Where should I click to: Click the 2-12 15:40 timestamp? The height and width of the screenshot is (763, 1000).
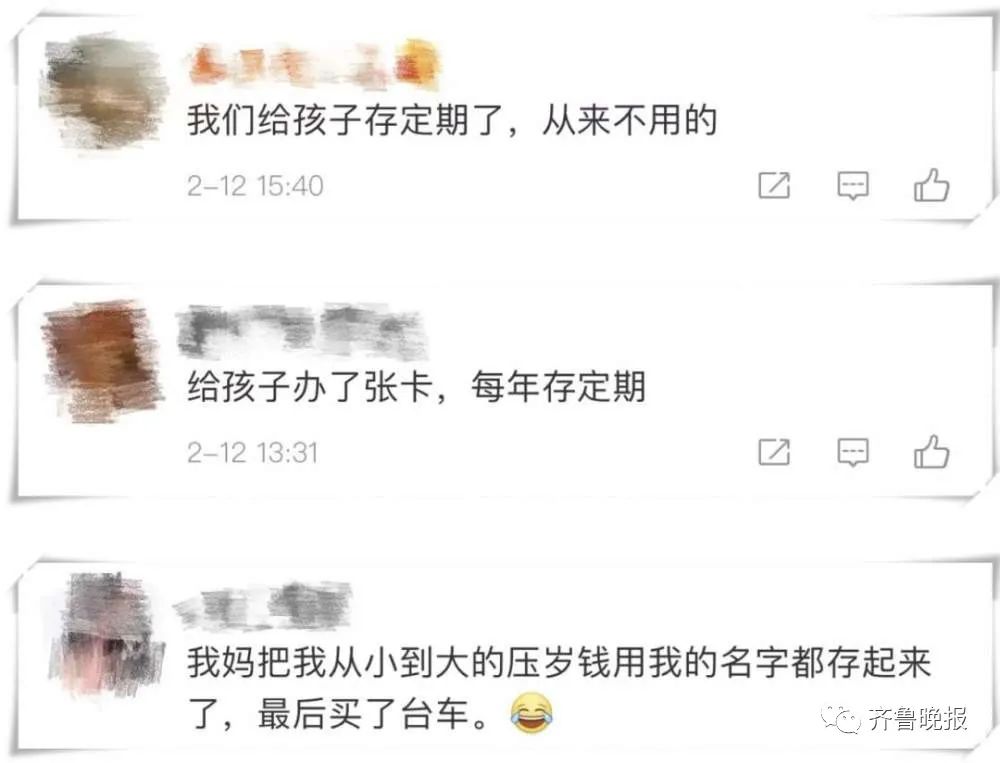click(x=255, y=186)
